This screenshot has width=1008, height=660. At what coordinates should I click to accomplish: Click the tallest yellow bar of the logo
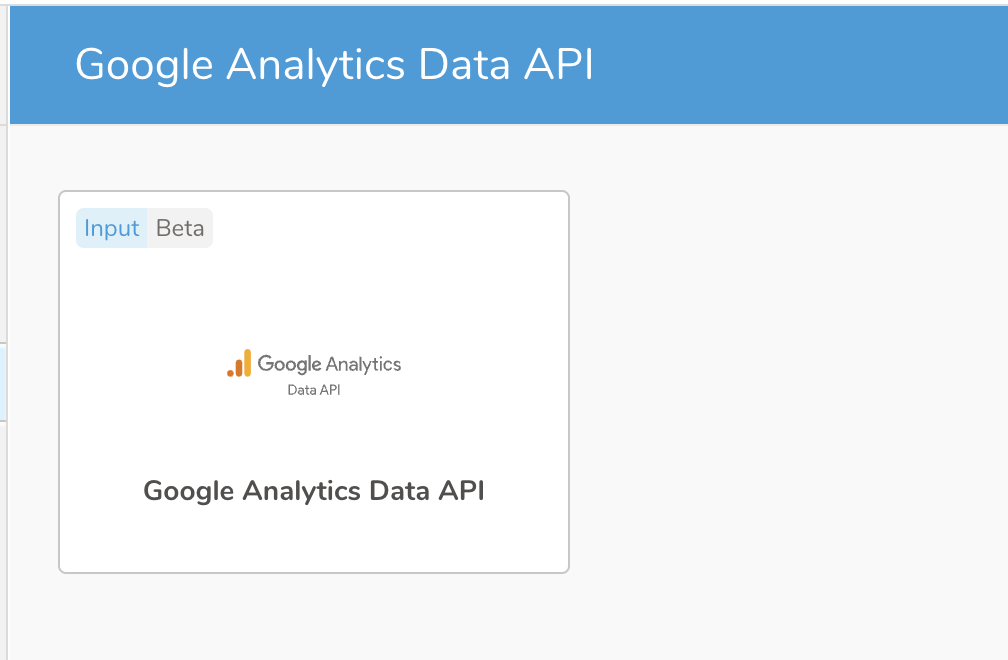(247, 363)
